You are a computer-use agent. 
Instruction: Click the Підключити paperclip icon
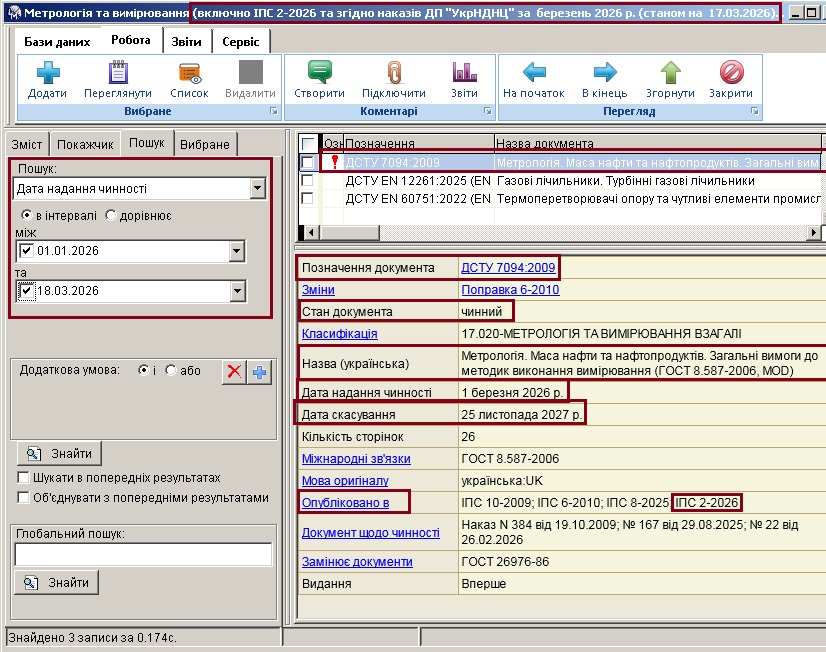click(x=393, y=74)
